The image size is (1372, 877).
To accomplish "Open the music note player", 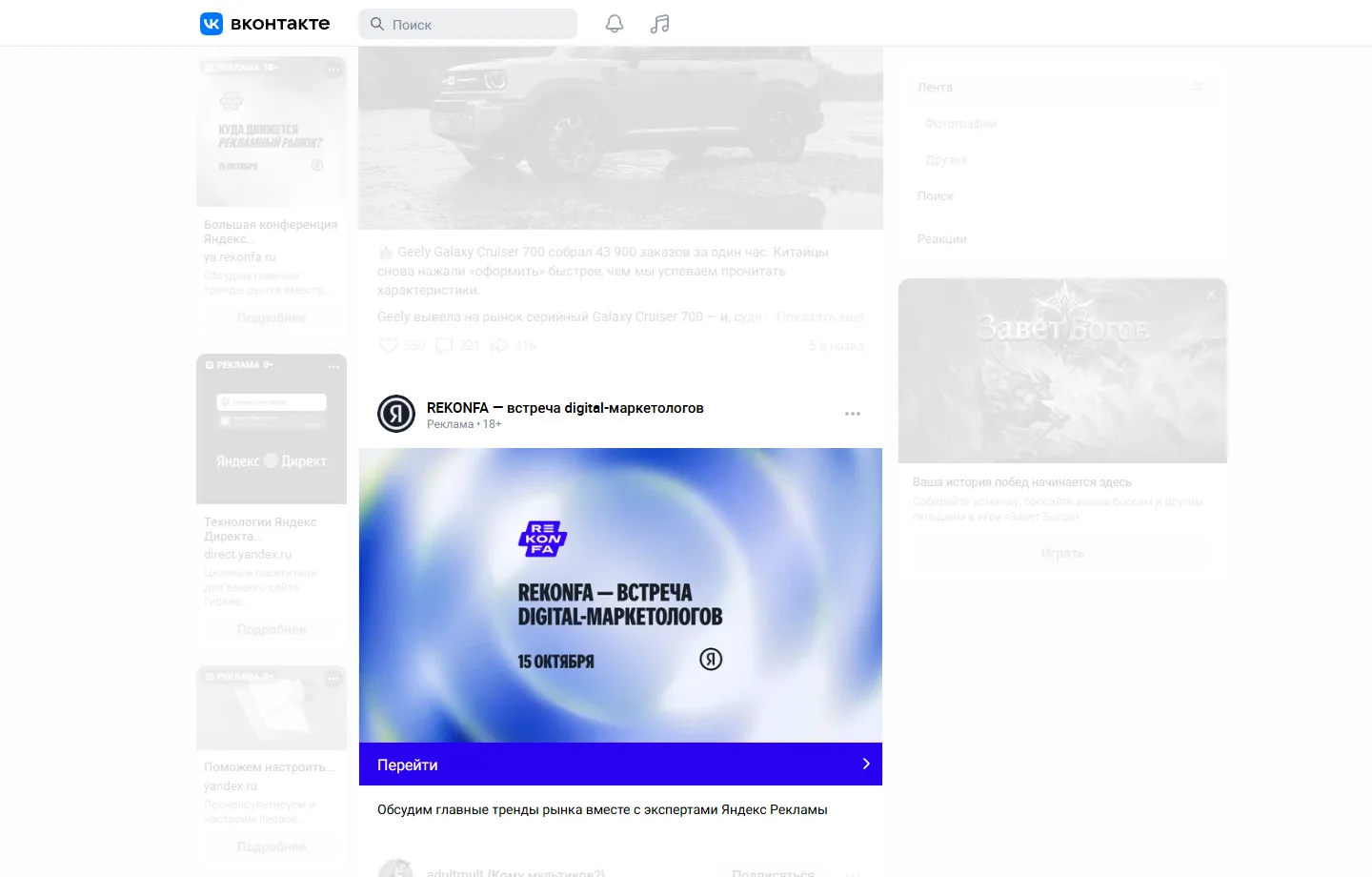I will coord(659,24).
